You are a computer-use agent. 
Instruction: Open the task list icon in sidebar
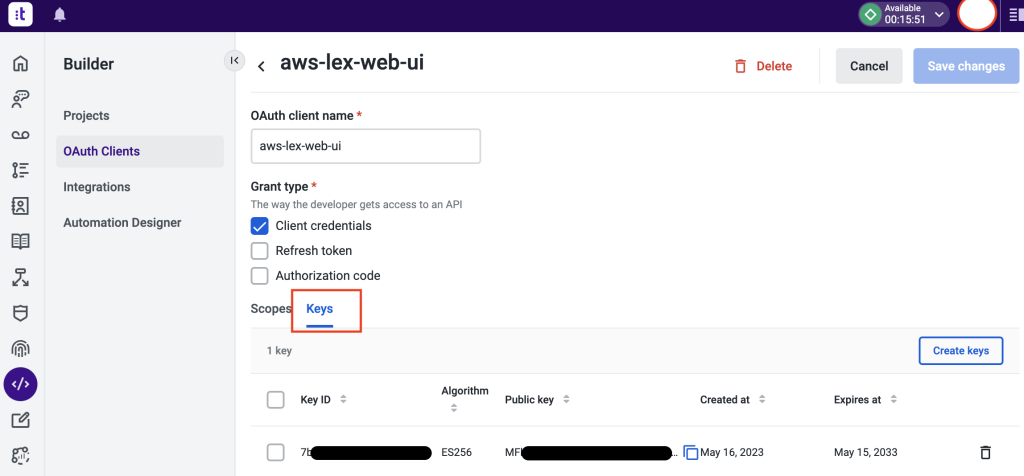[x=21, y=170]
